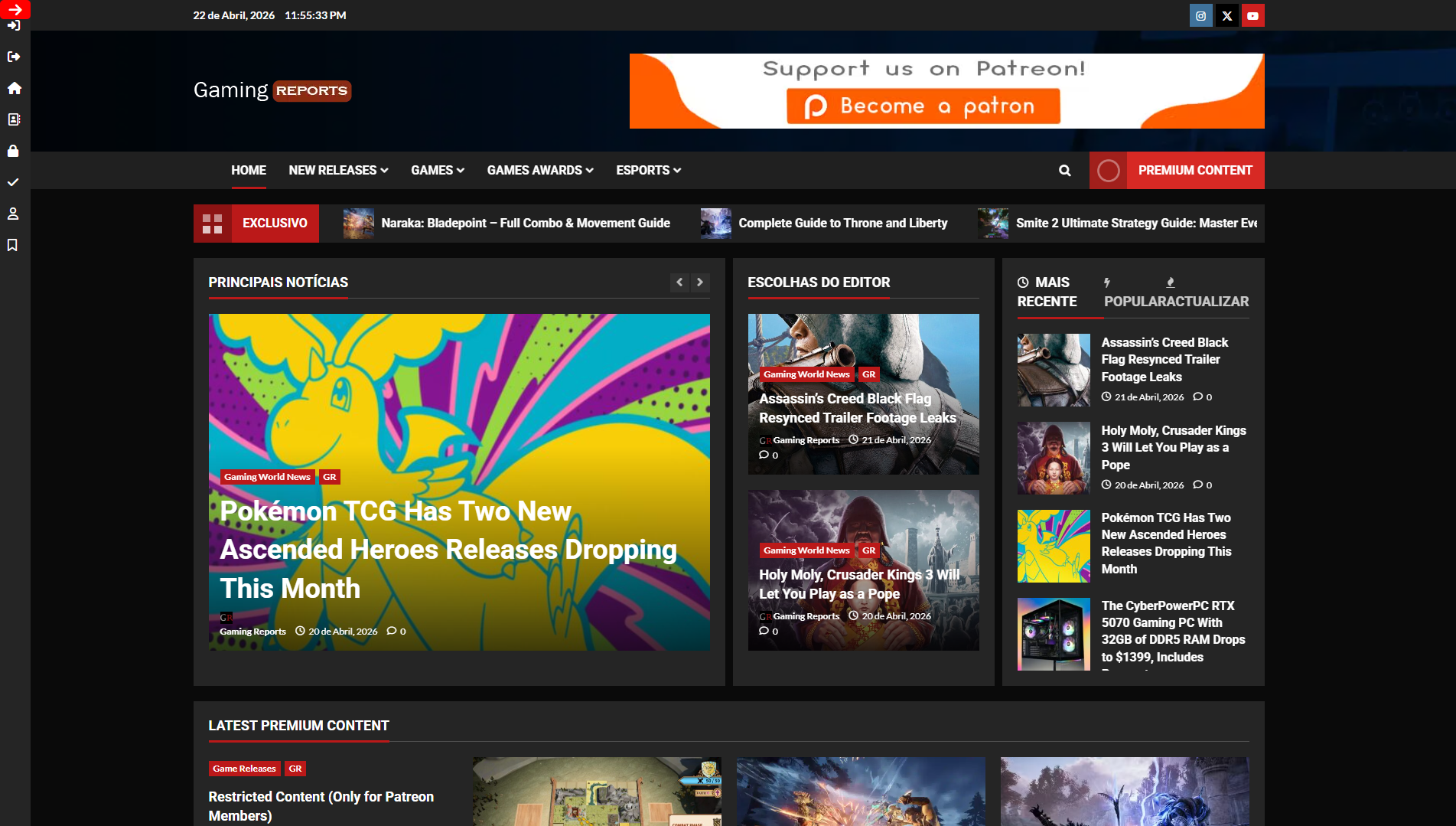1456x826 pixels.
Task: Open the address book icon in the sidebar
Action: 13,119
